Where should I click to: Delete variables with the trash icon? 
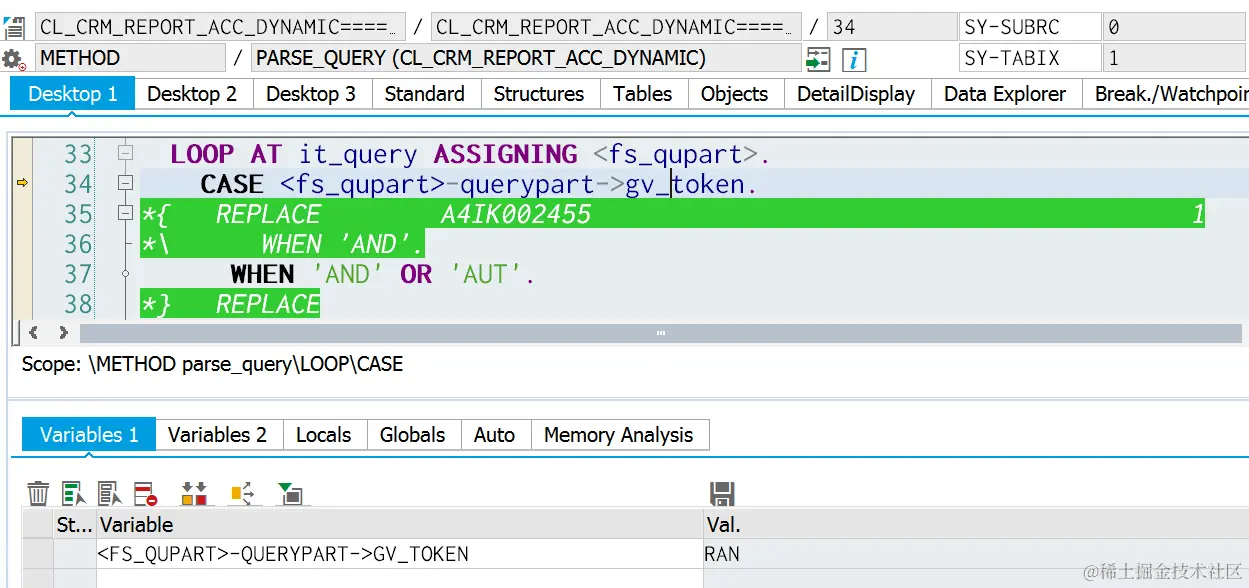point(38,493)
